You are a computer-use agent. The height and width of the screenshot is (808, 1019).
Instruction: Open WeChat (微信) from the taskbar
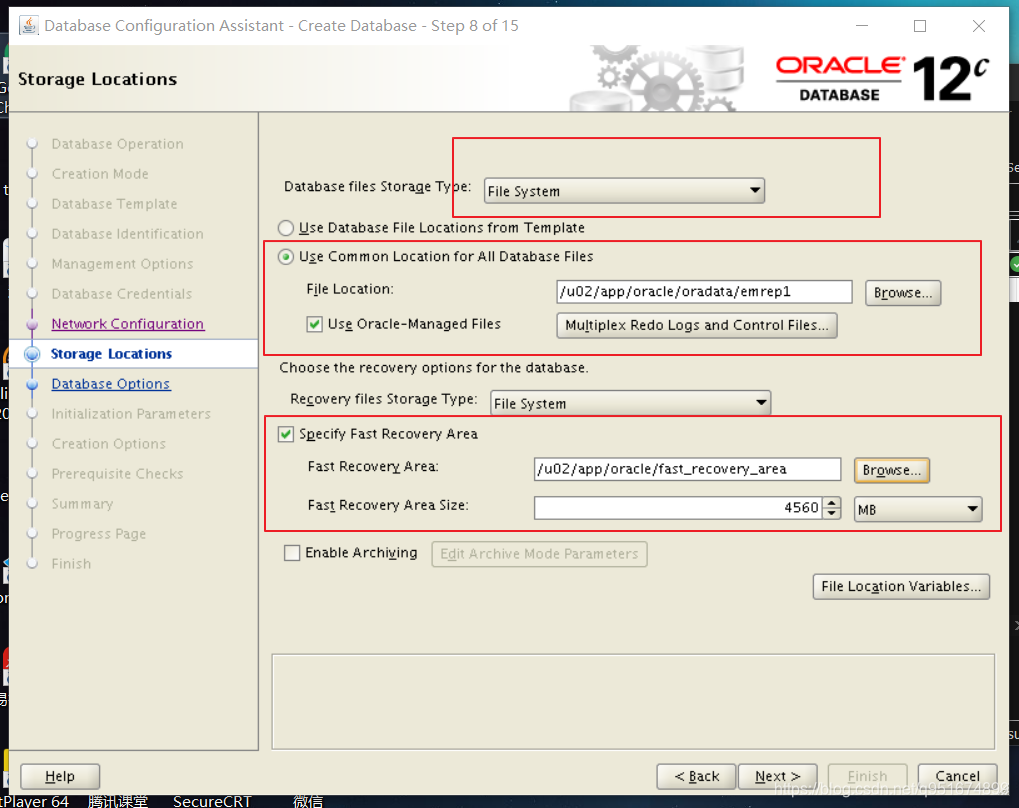308,800
